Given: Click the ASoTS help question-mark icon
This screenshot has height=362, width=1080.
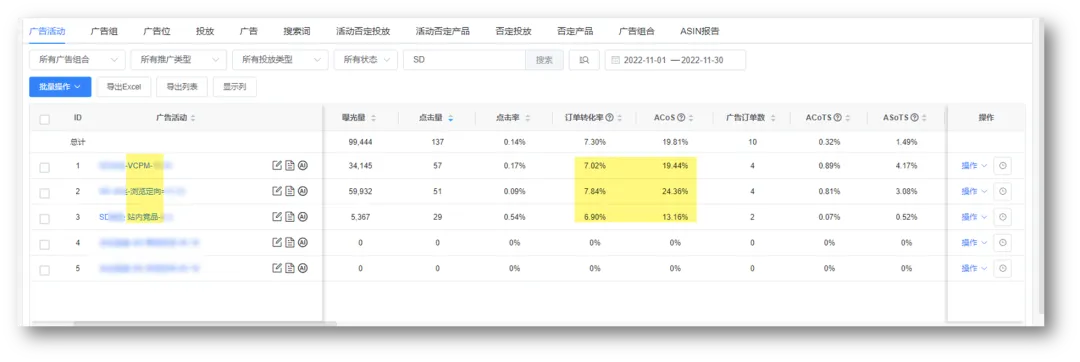Looking at the screenshot, I should [x=914, y=118].
